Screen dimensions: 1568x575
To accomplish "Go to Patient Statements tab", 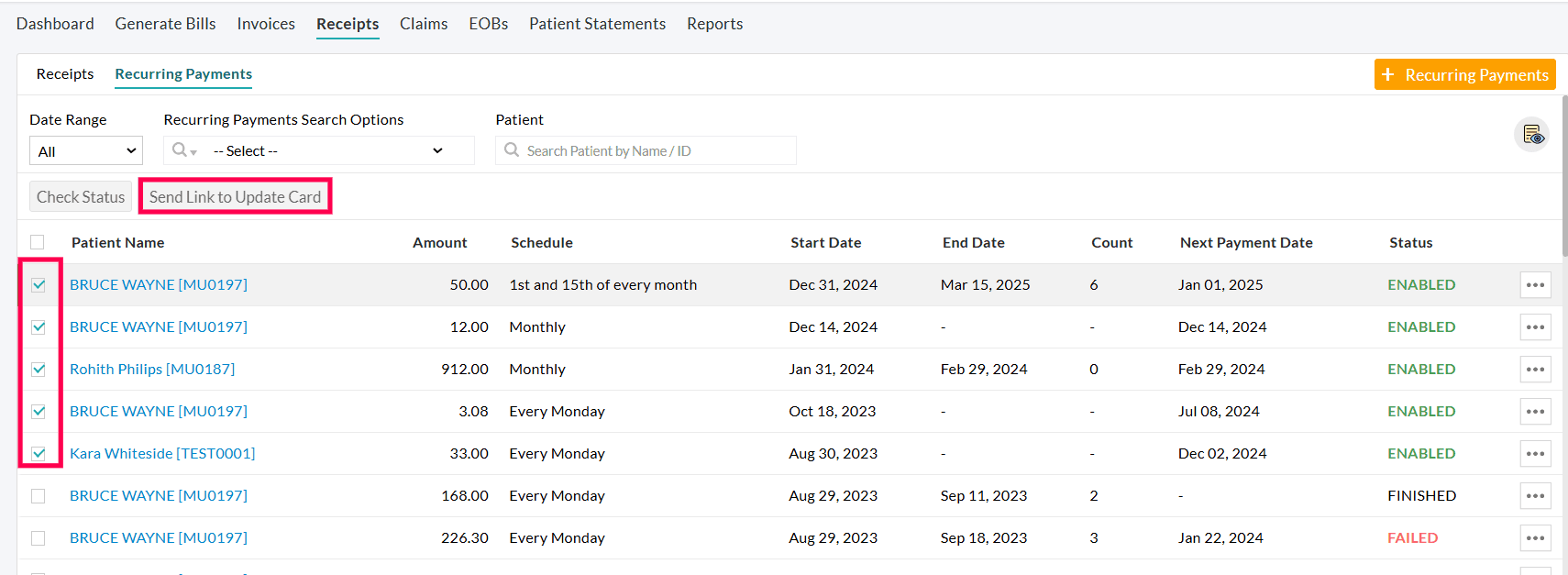I will coord(597,24).
